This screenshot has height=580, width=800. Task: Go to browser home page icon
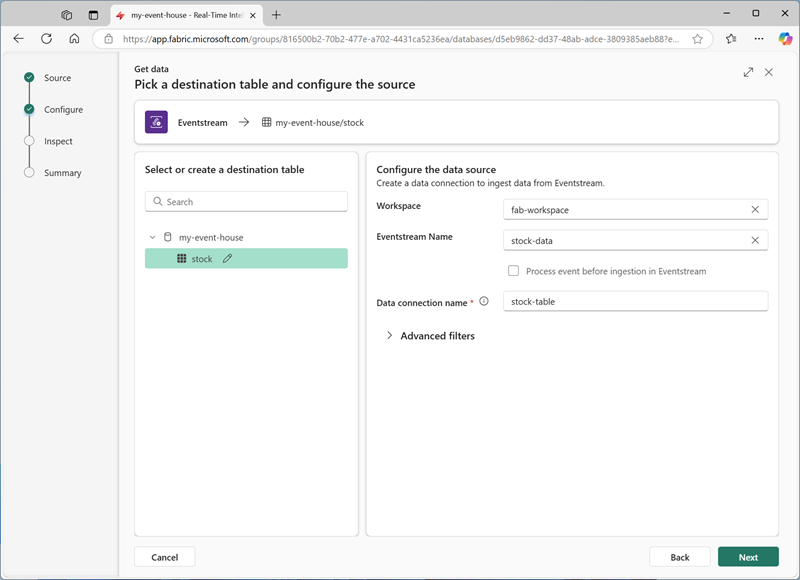tap(74, 39)
